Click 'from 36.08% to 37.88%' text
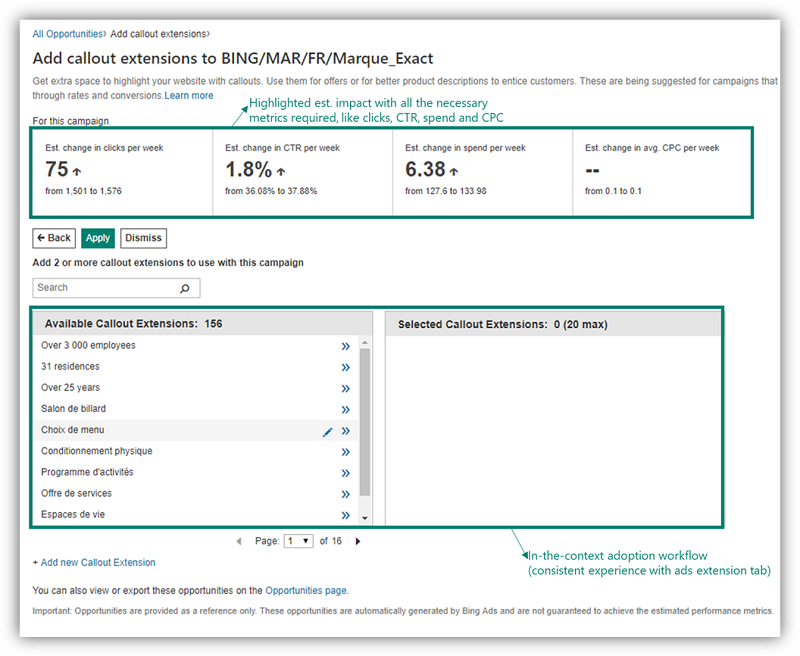Screen dimensions: 800x656 271,191
